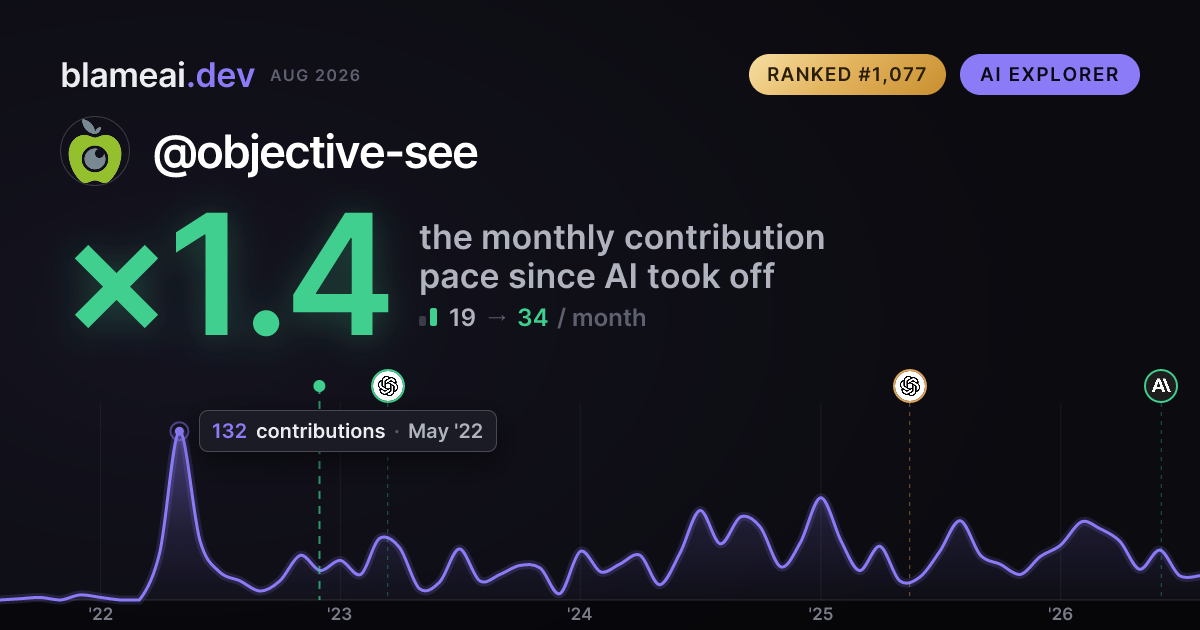Click the '26 year label on axis
Screen dimensions: 1200x630
point(1060,614)
